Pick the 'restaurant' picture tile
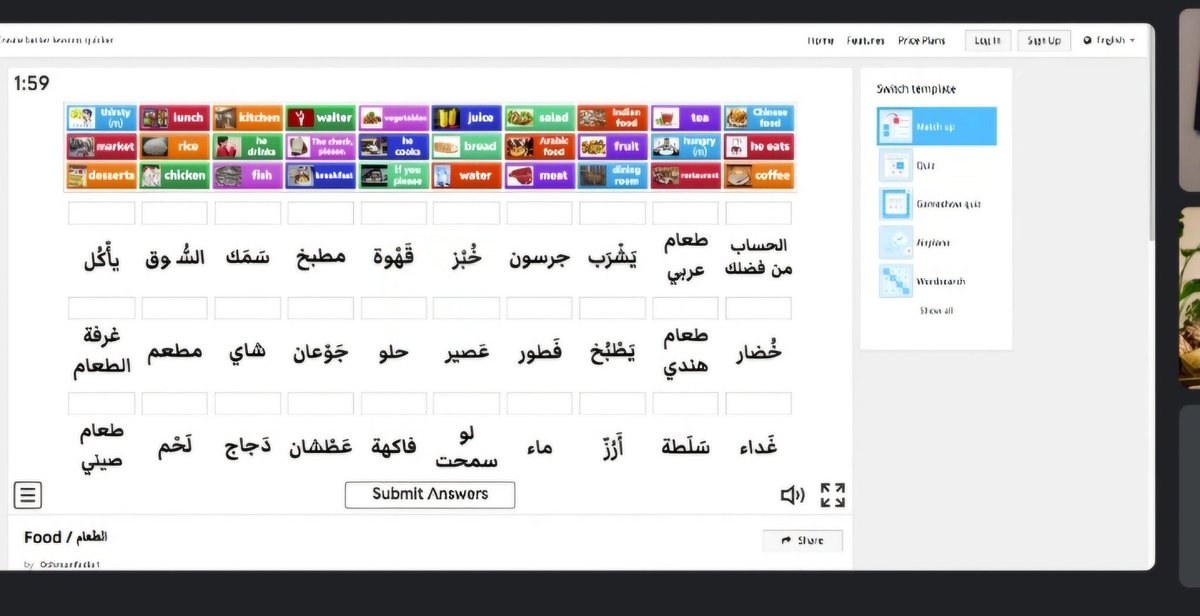The height and width of the screenshot is (616, 1200). pyautogui.click(x=686, y=175)
